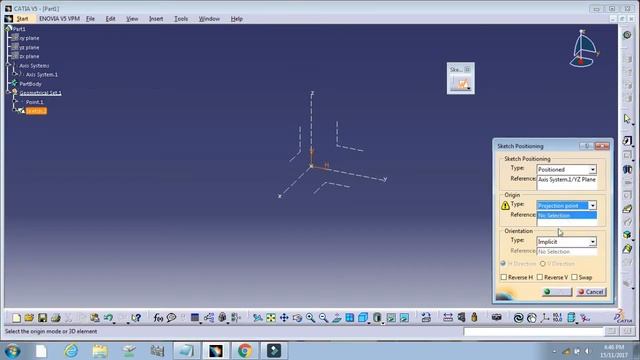The width and height of the screenshot is (640, 360).
Task: Open the Isometric View cube icon
Action: tap(363, 318)
